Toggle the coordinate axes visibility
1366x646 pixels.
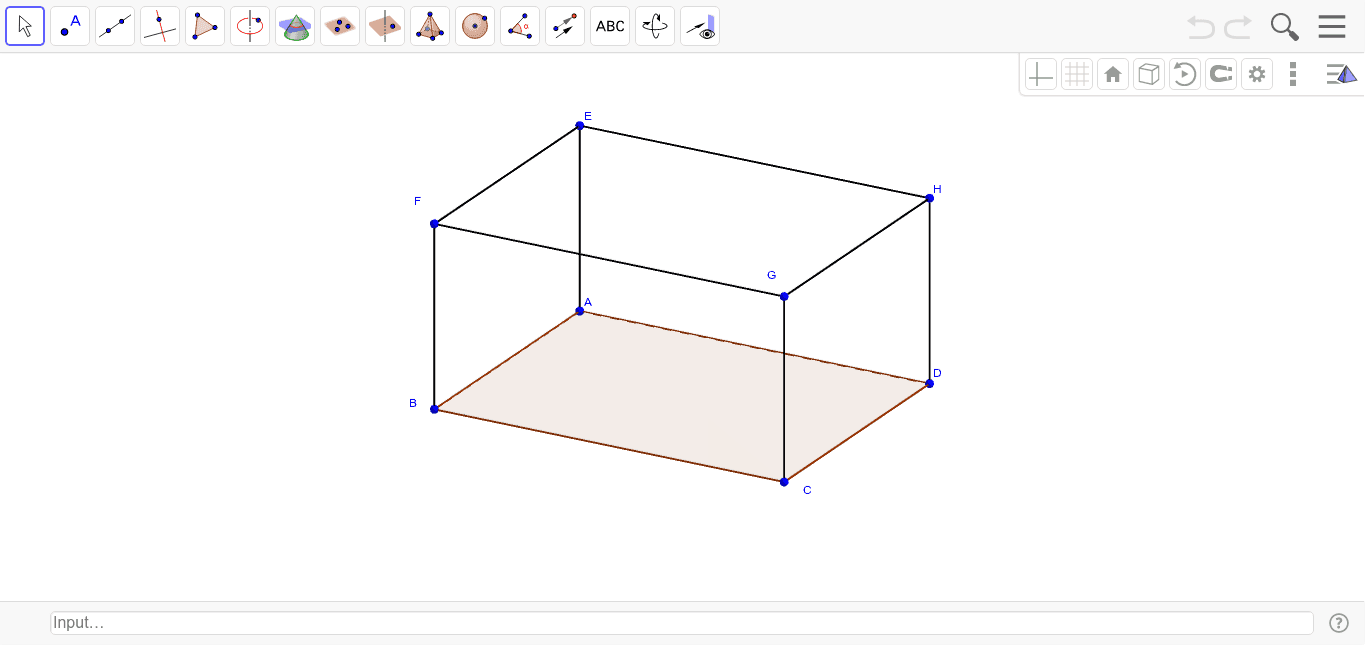pyautogui.click(x=1040, y=73)
